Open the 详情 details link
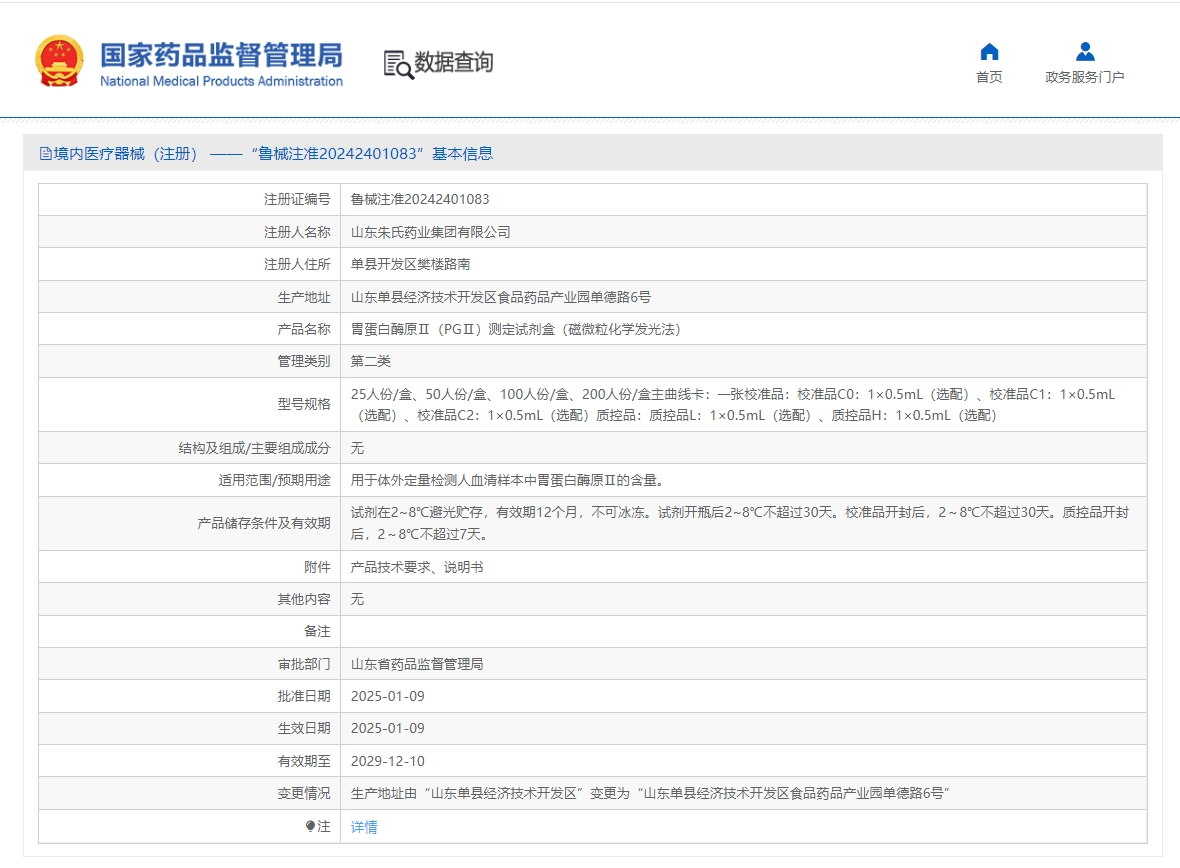Image resolution: width=1180 pixels, height=868 pixels. (361, 827)
